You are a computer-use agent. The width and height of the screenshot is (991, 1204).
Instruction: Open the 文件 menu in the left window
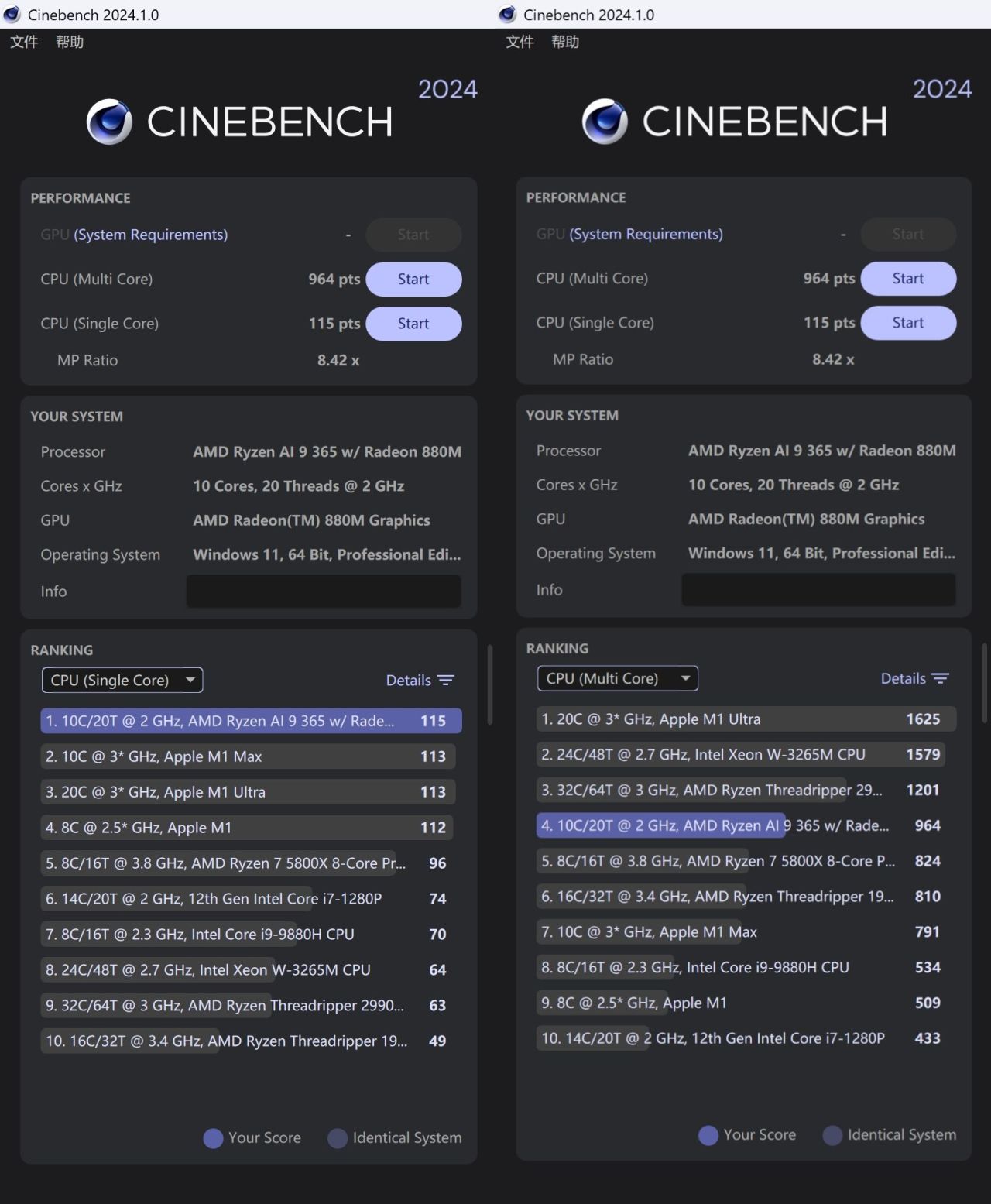24,42
